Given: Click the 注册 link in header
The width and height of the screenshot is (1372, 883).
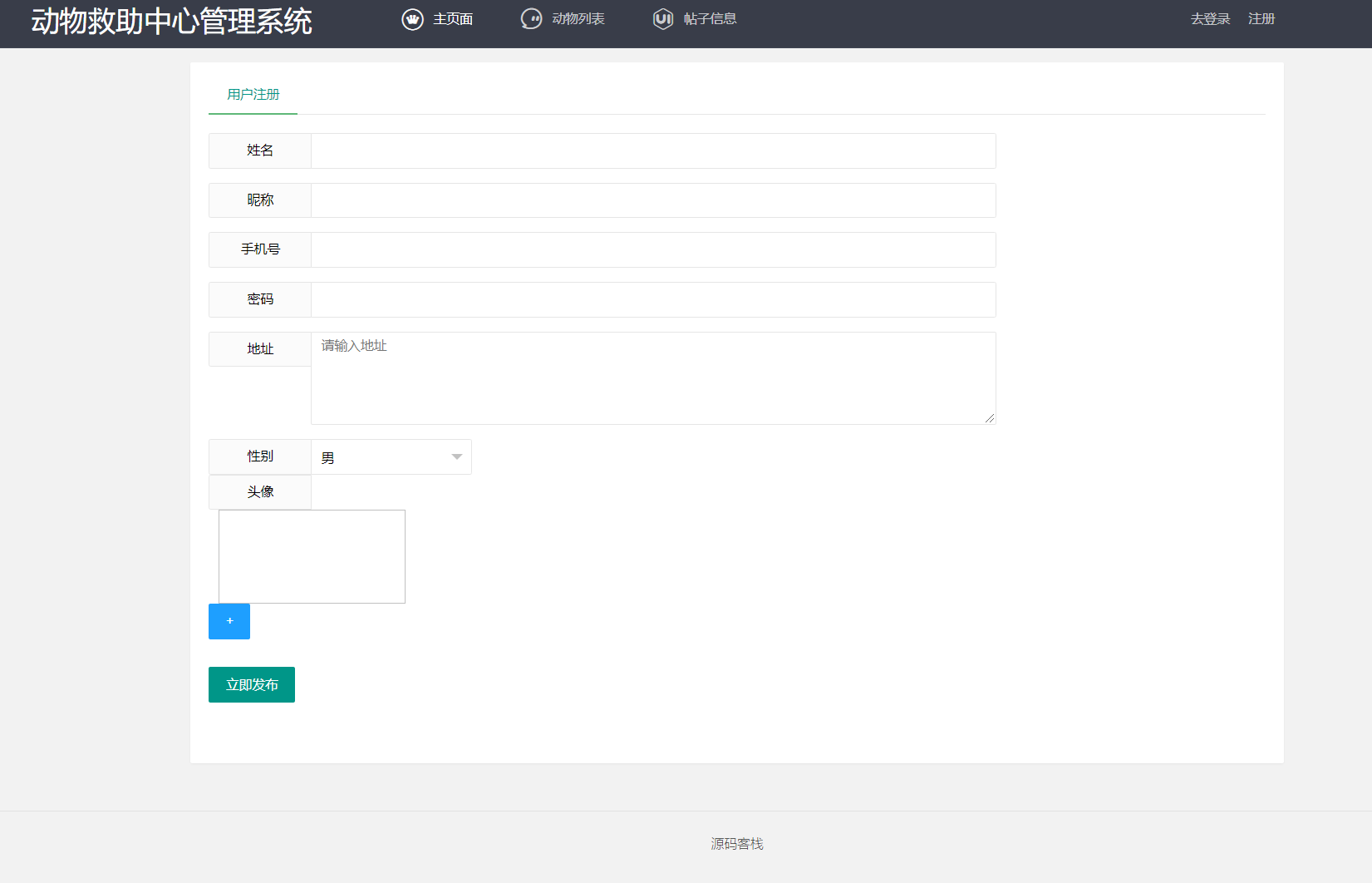Looking at the screenshot, I should pos(1261,19).
